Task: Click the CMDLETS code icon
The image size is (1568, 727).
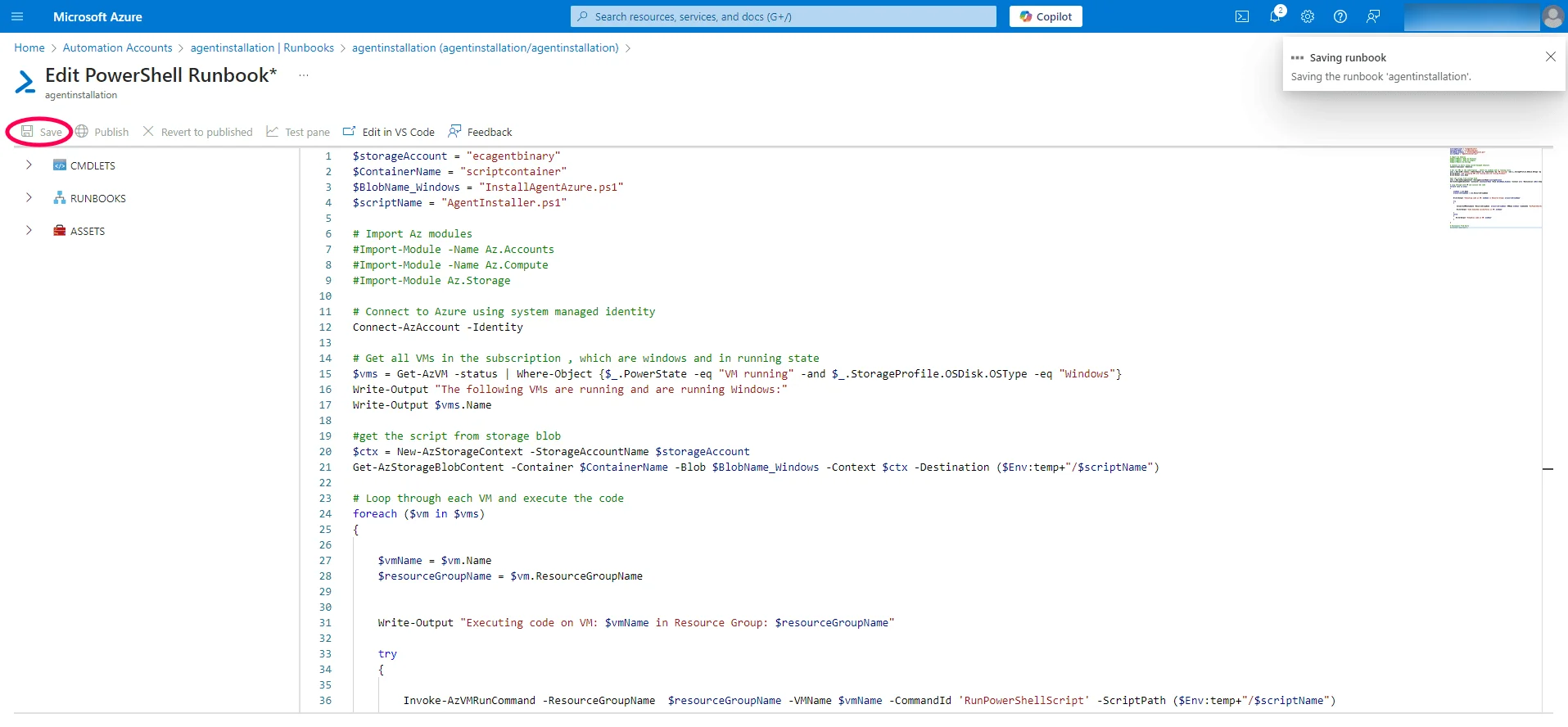Action: pos(59,165)
